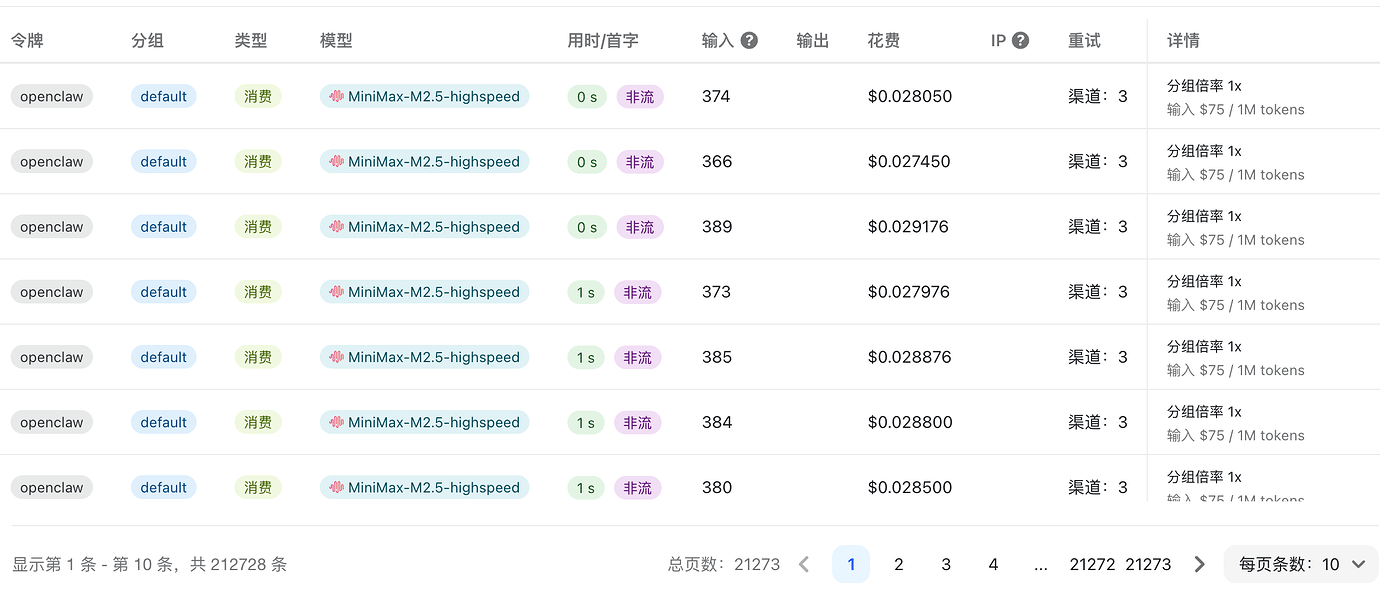
Task: Go to the previous page arrow
Action: (x=804, y=564)
